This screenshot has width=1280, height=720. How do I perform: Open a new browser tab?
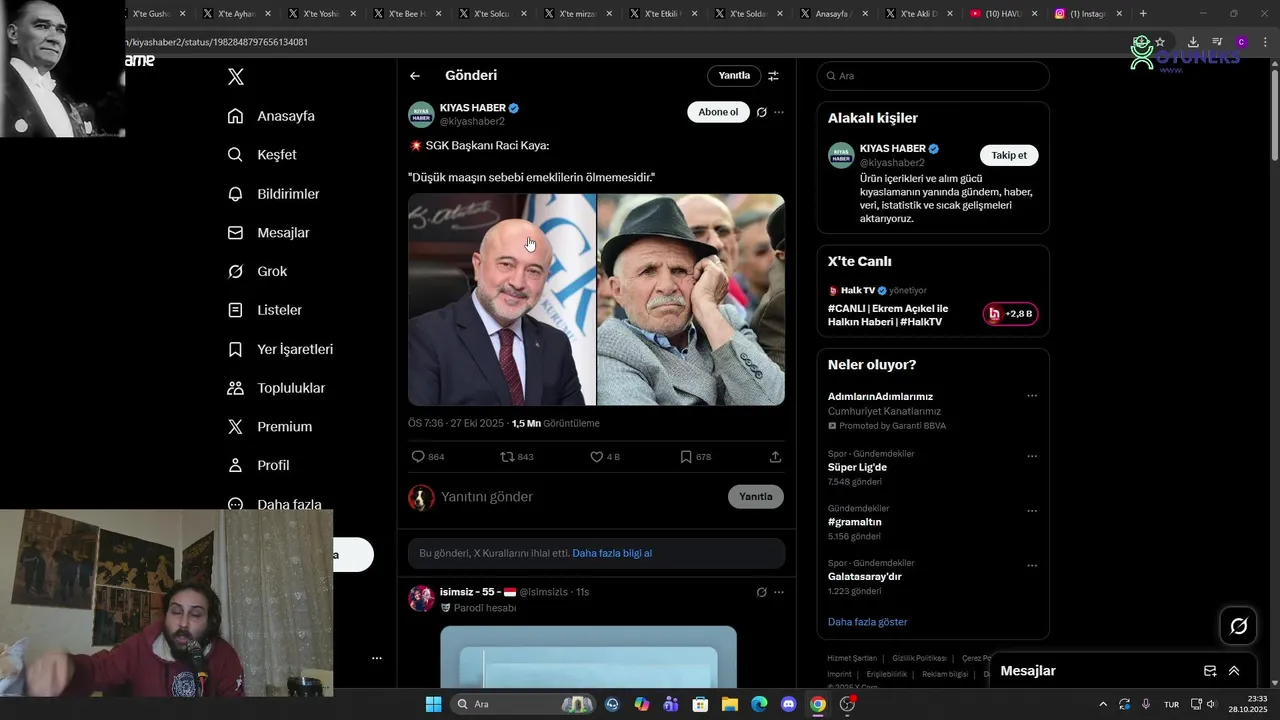(1143, 14)
